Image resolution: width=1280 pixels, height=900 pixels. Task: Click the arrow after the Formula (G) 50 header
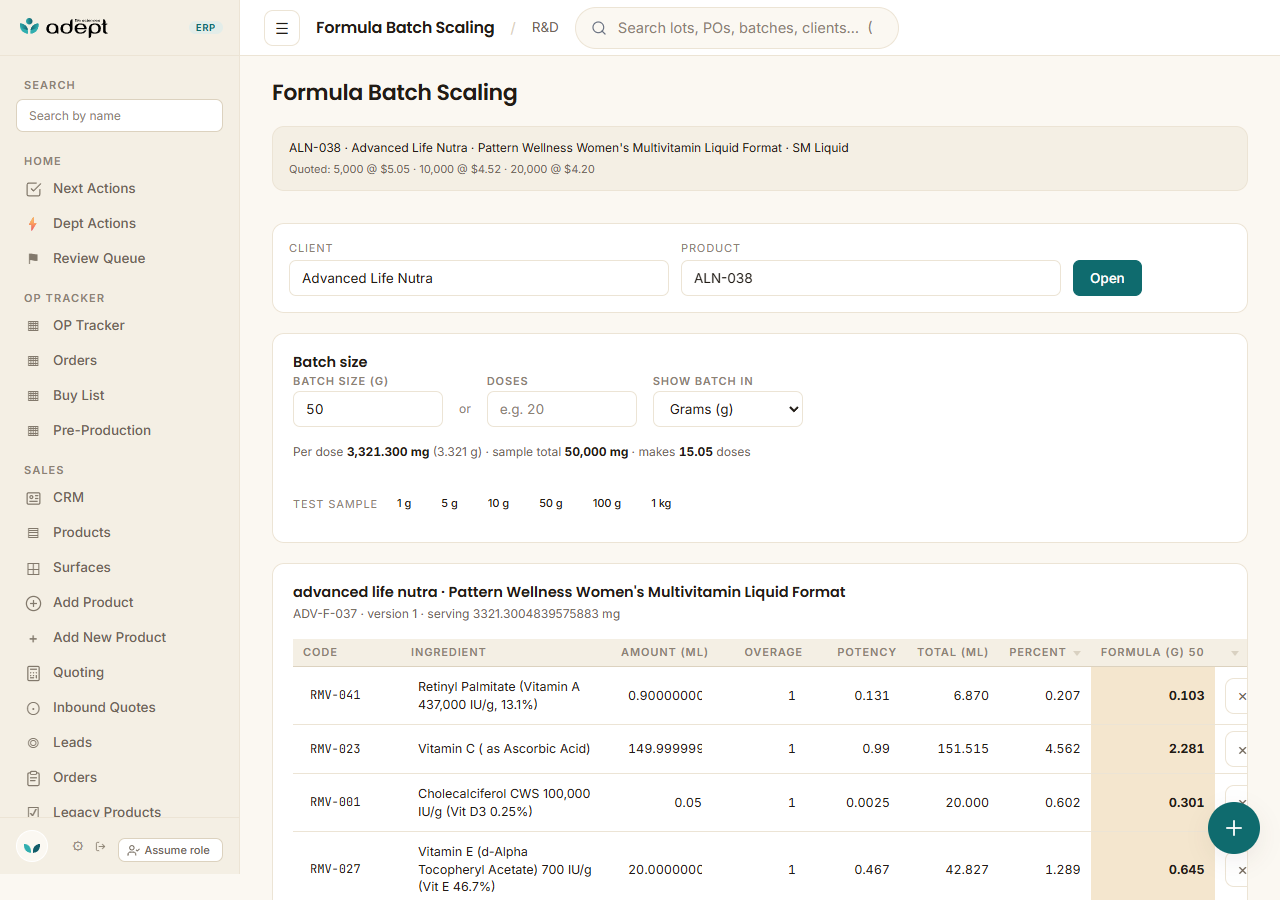pyautogui.click(x=1235, y=653)
